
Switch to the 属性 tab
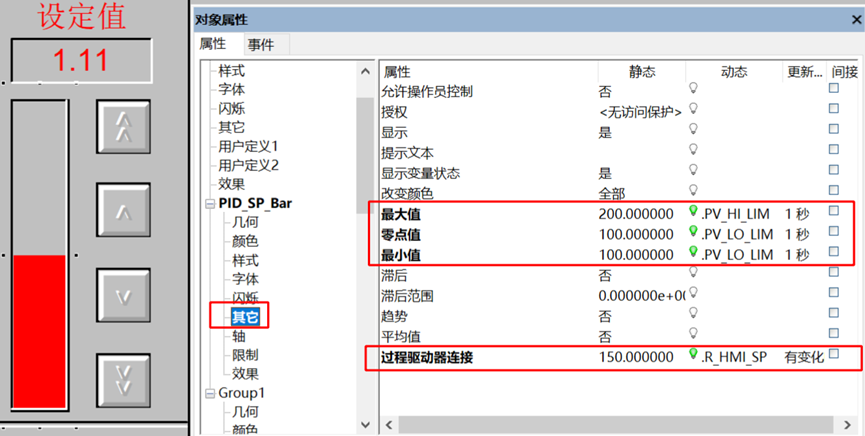click(x=213, y=44)
